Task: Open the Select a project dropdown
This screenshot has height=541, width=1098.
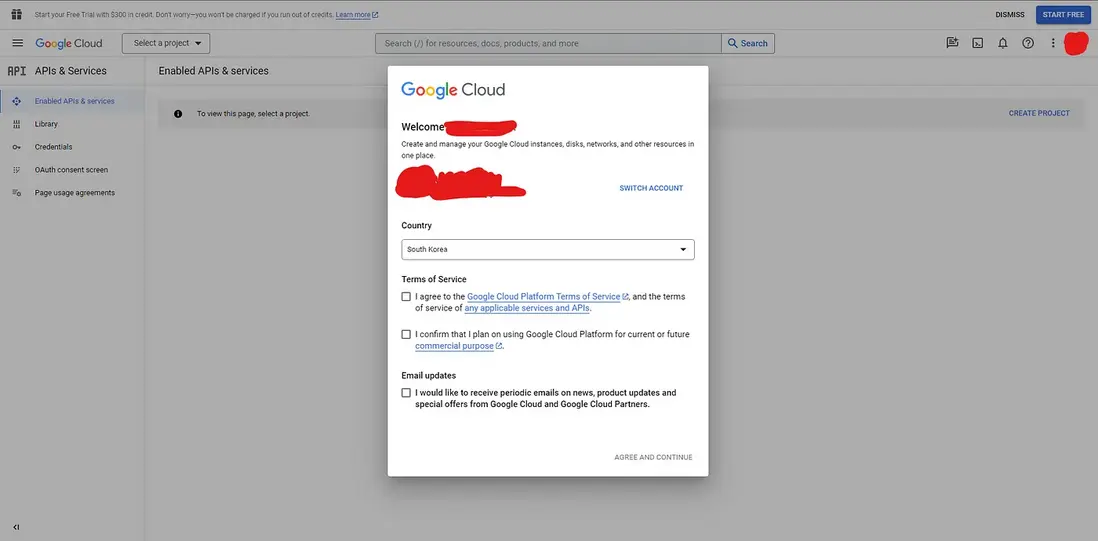Action: (x=166, y=43)
